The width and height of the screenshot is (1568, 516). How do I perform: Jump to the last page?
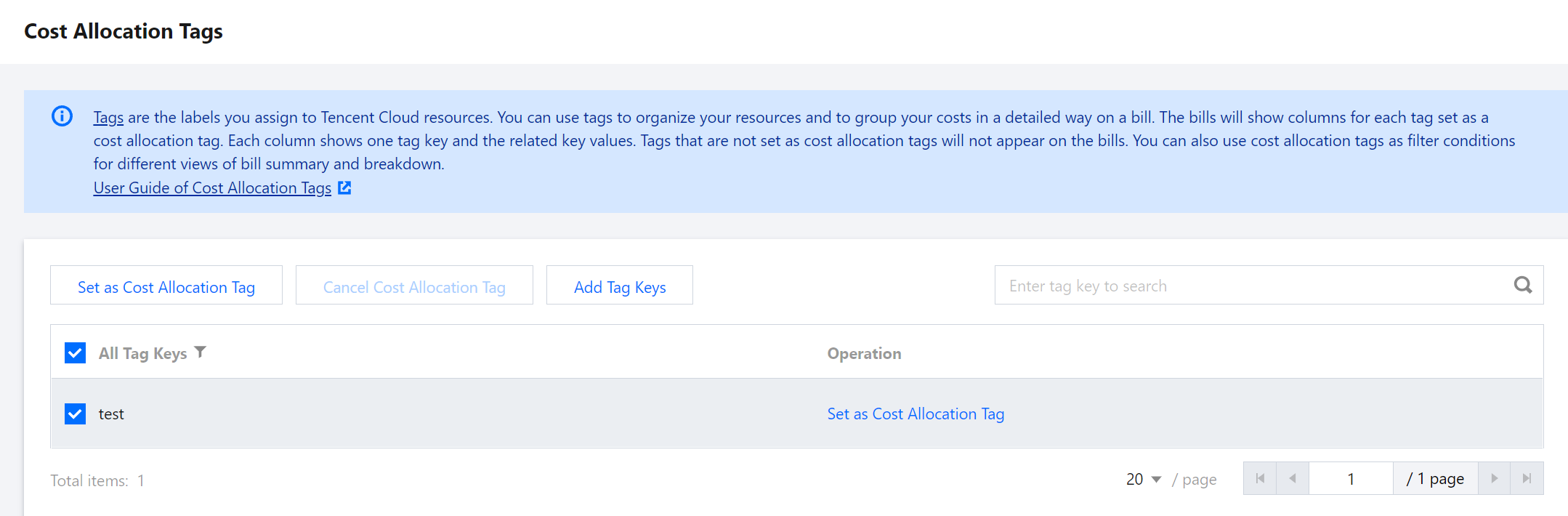coord(1527,478)
